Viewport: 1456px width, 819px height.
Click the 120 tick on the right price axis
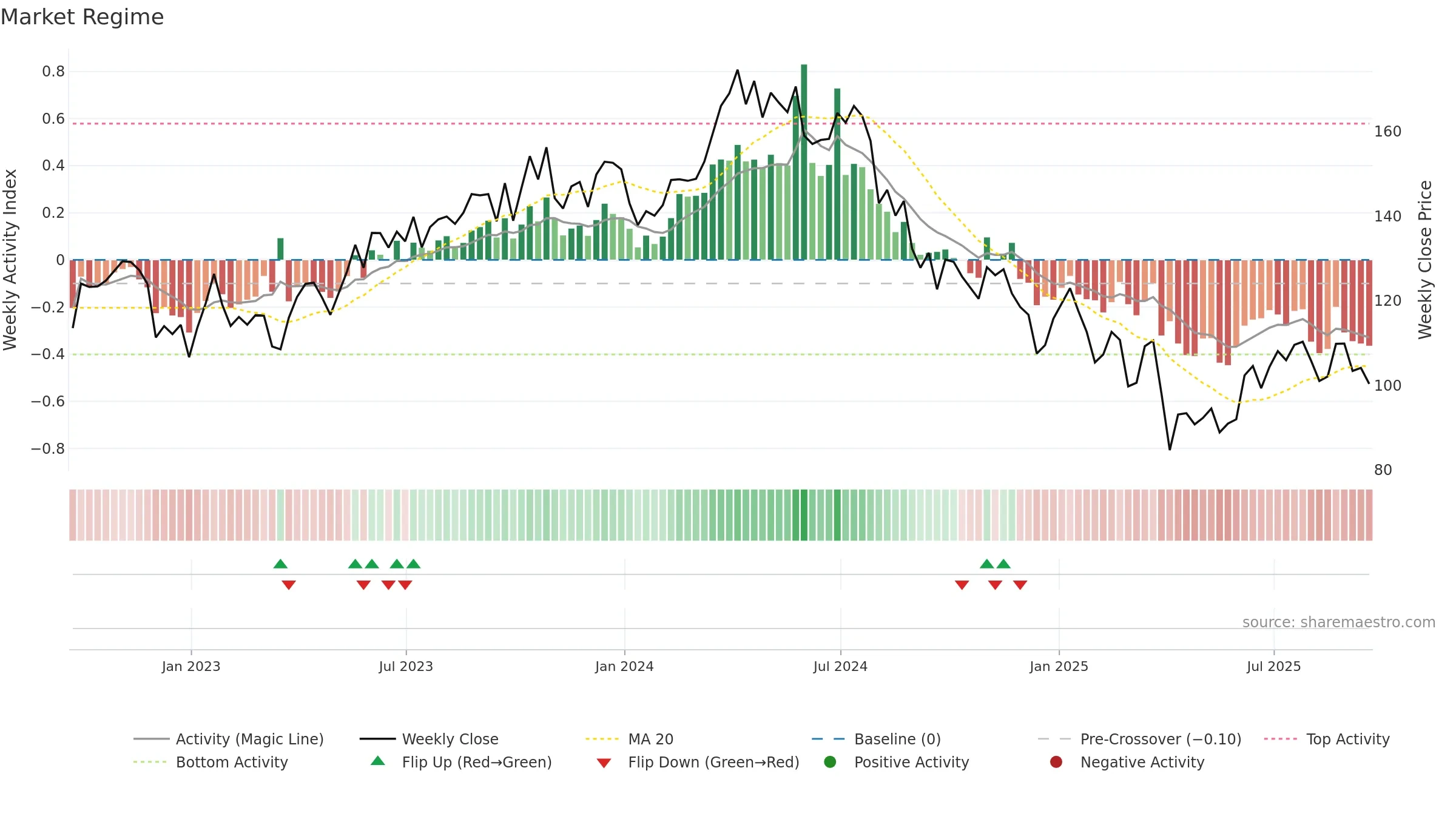1388,301
